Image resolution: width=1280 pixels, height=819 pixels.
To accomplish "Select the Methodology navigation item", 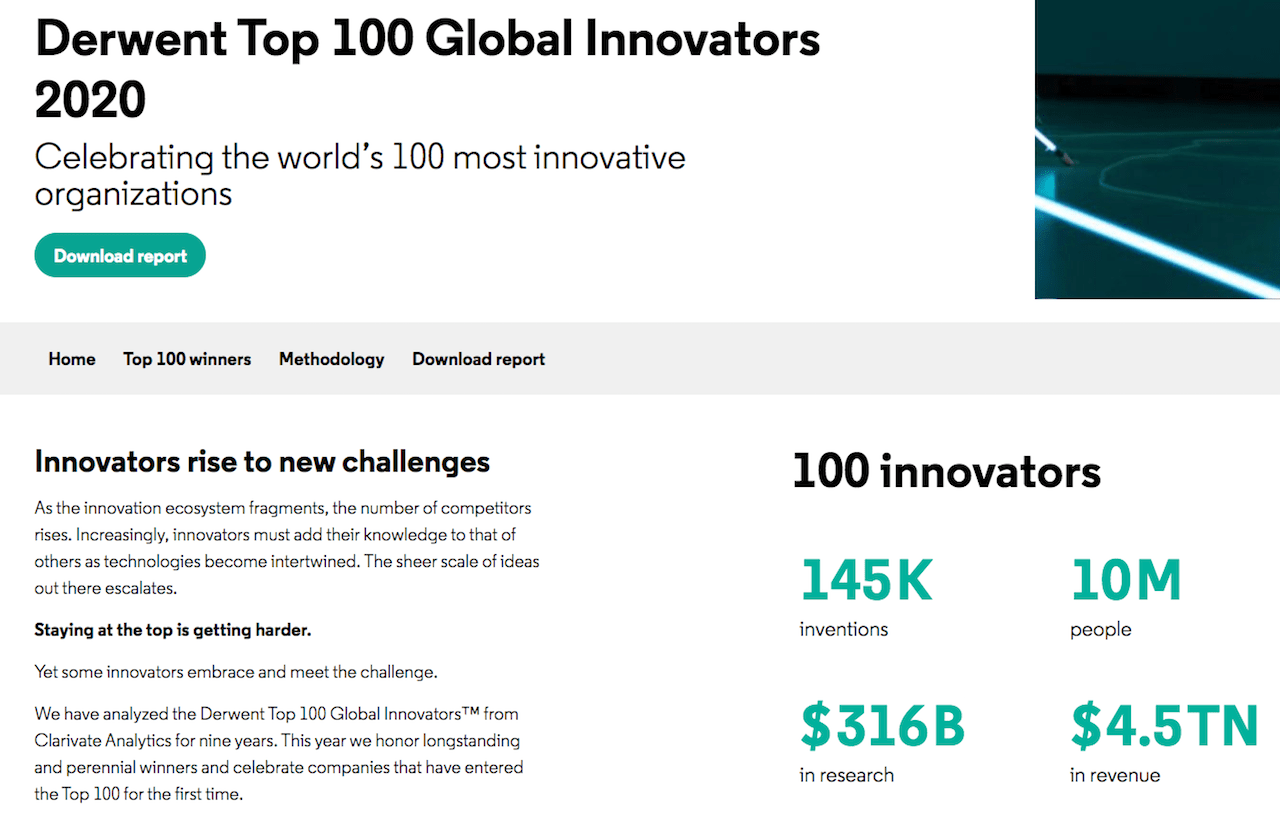I will click(x=331, y=359).
